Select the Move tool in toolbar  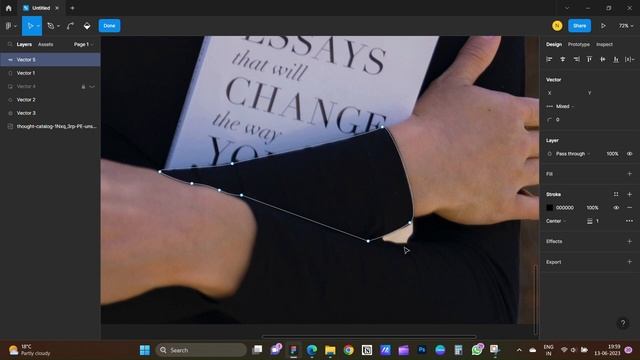pyautogui.click(x=30, y=26)
